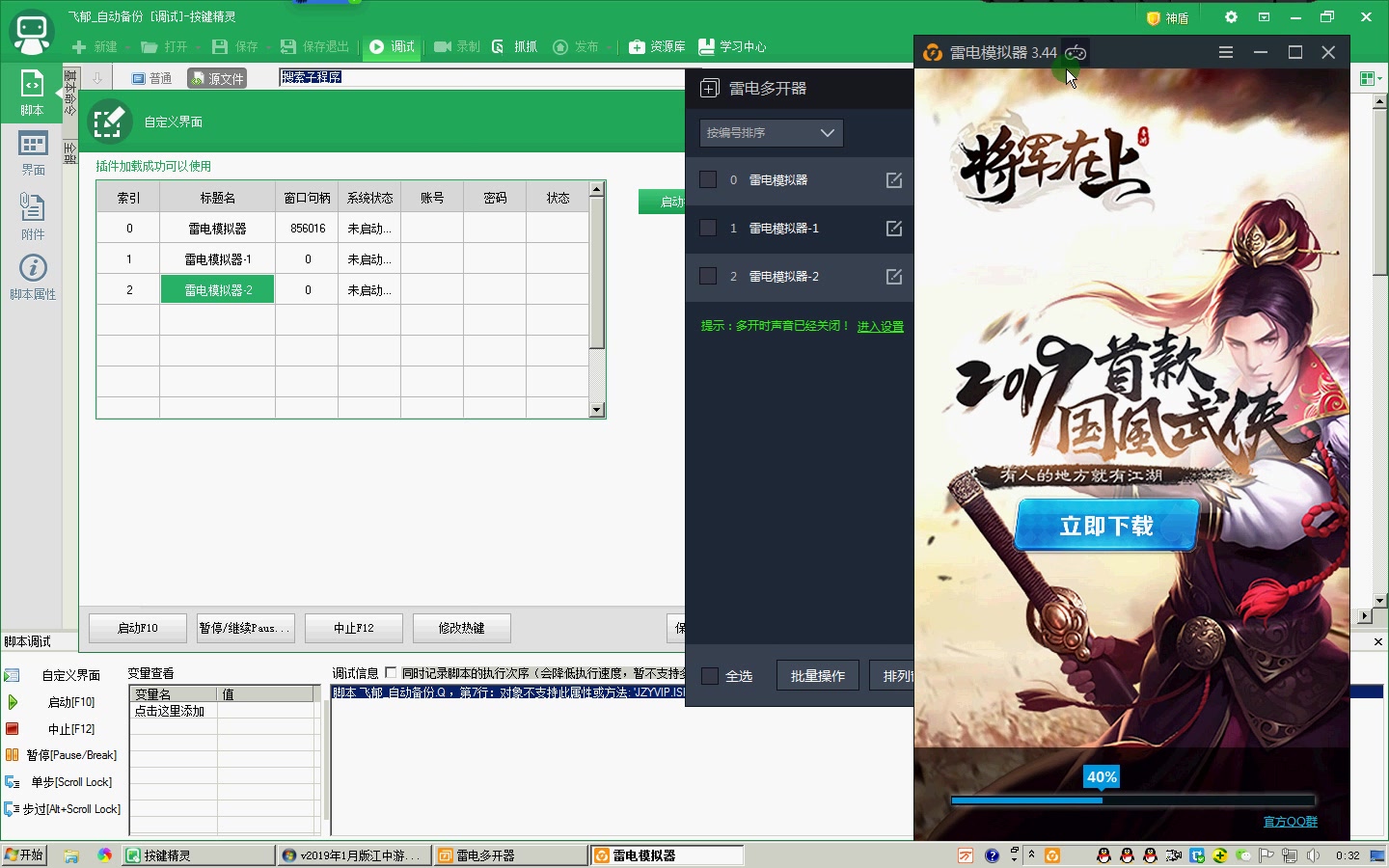
Task: Click the 立即下载 download button
Action: 1106,525
